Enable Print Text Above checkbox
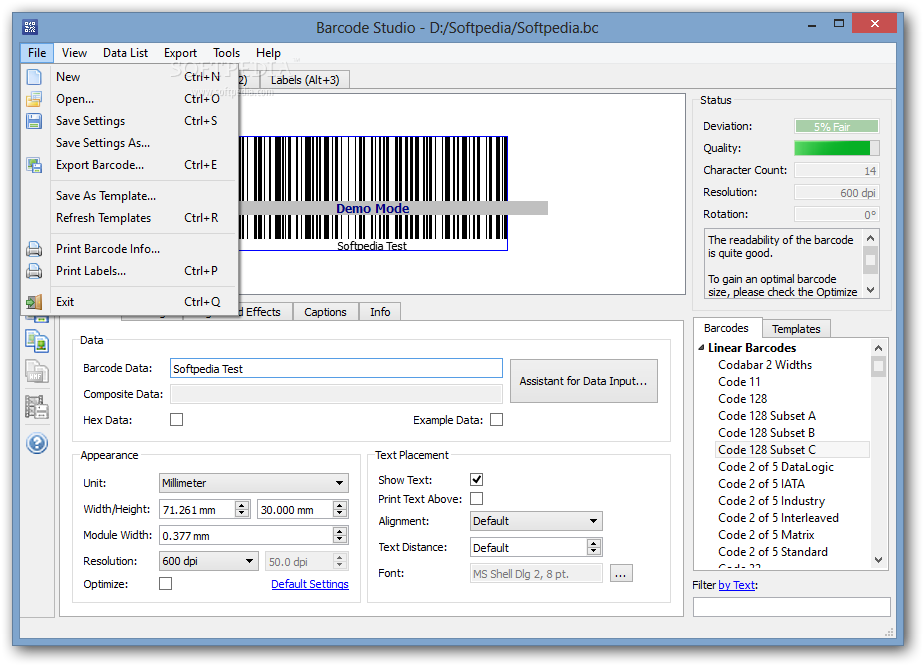 pos(477,499)
